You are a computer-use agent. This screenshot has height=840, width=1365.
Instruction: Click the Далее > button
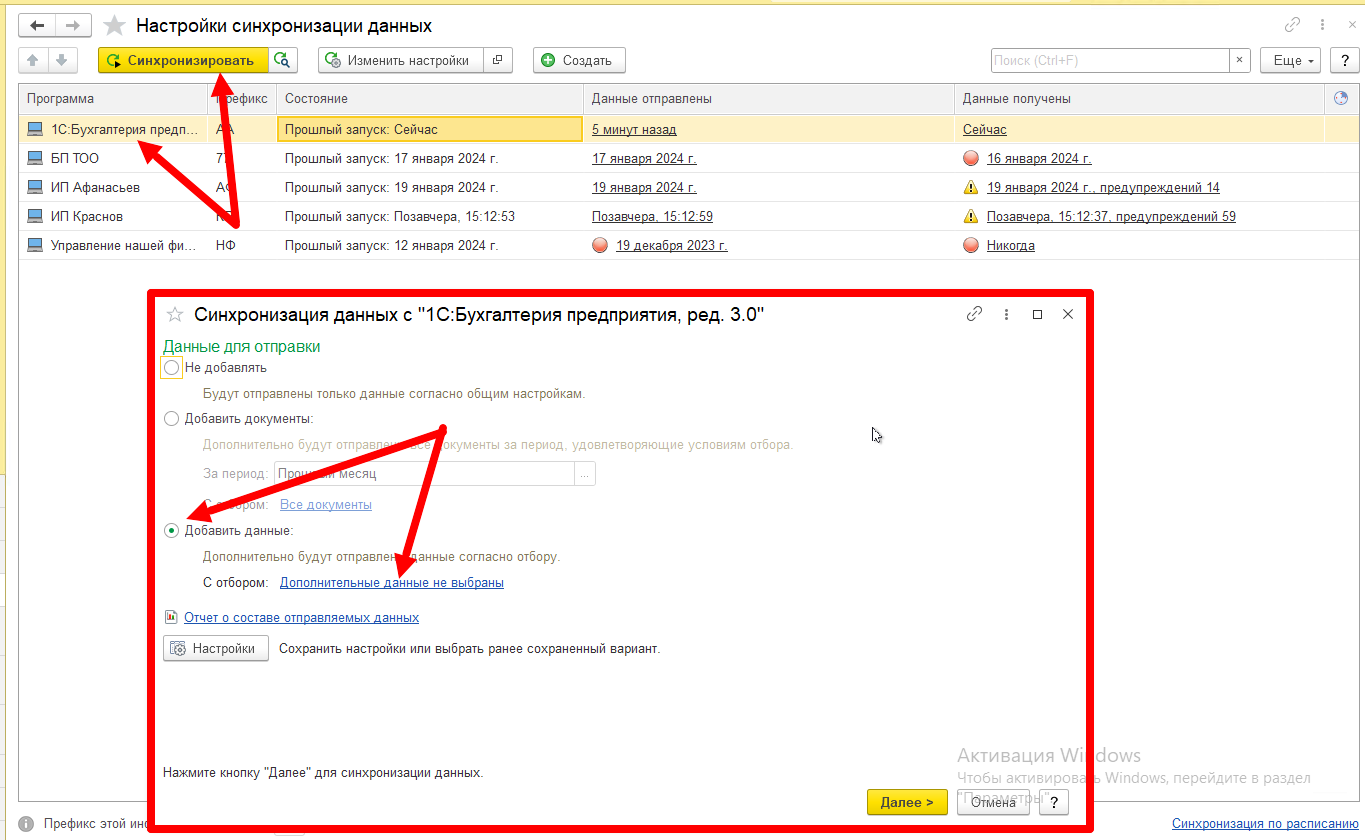[907, 802]
